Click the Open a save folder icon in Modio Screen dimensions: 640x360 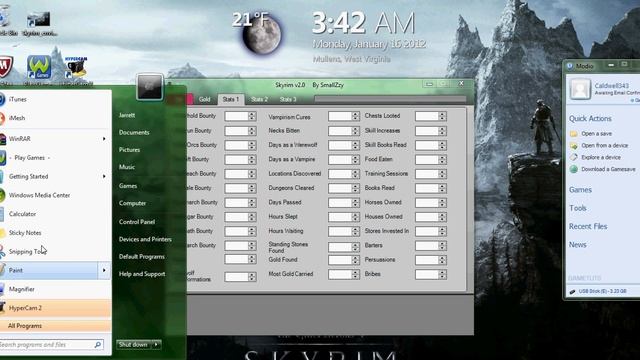[x=573, y=133]
